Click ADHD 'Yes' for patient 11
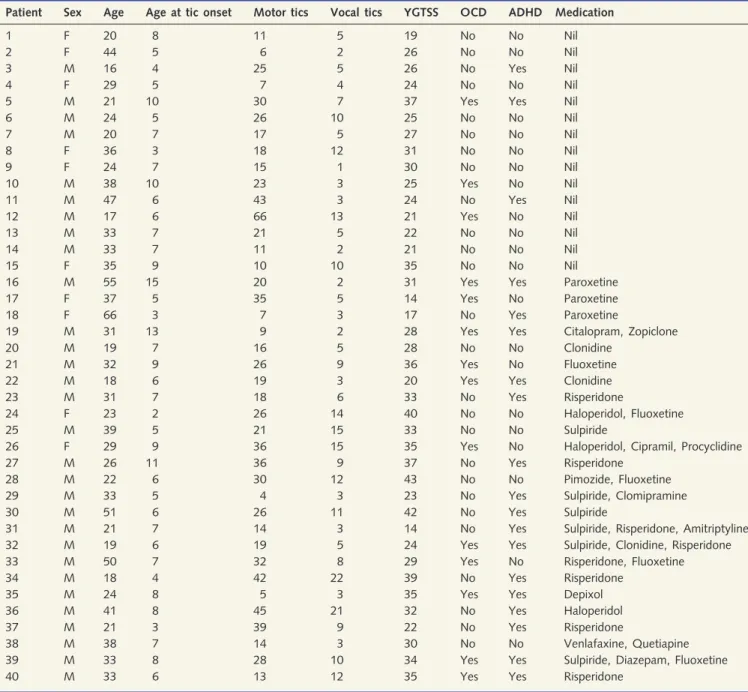748x692 pixels. [518, 200]
